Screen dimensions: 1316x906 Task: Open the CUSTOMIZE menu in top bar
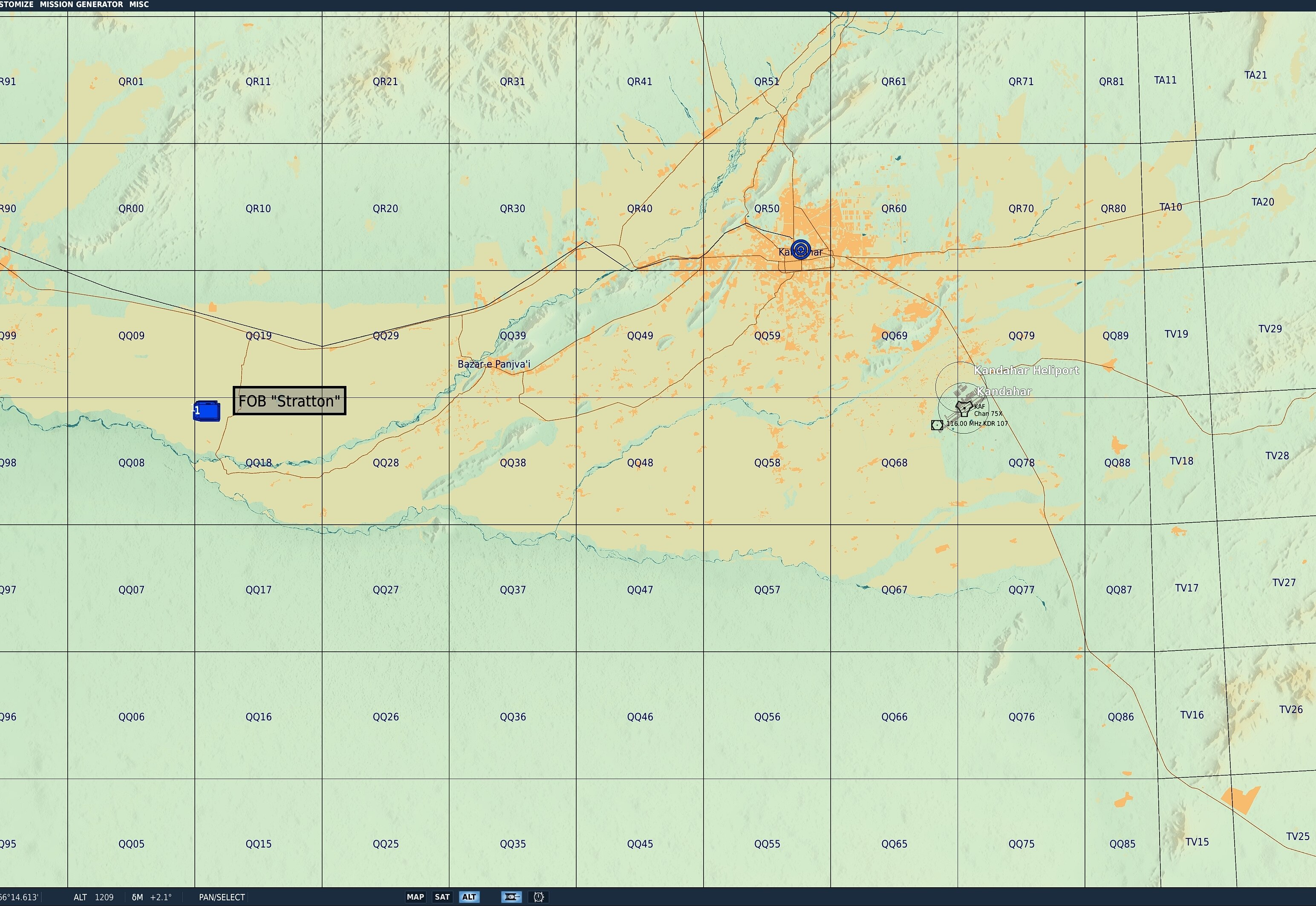[16, 5]
